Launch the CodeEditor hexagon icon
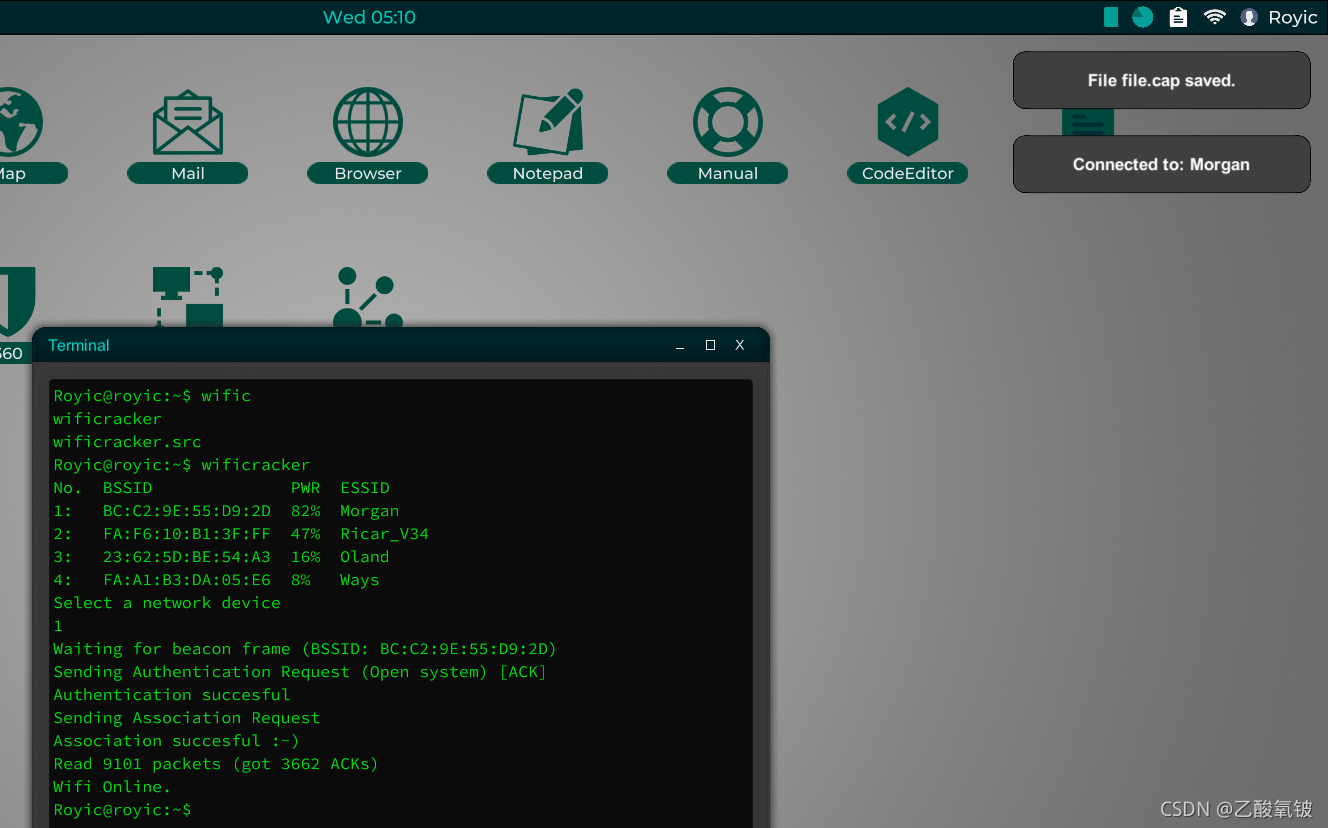This screenshot has height=828, width=1328. pyautogui.click(x=908, y=122)
